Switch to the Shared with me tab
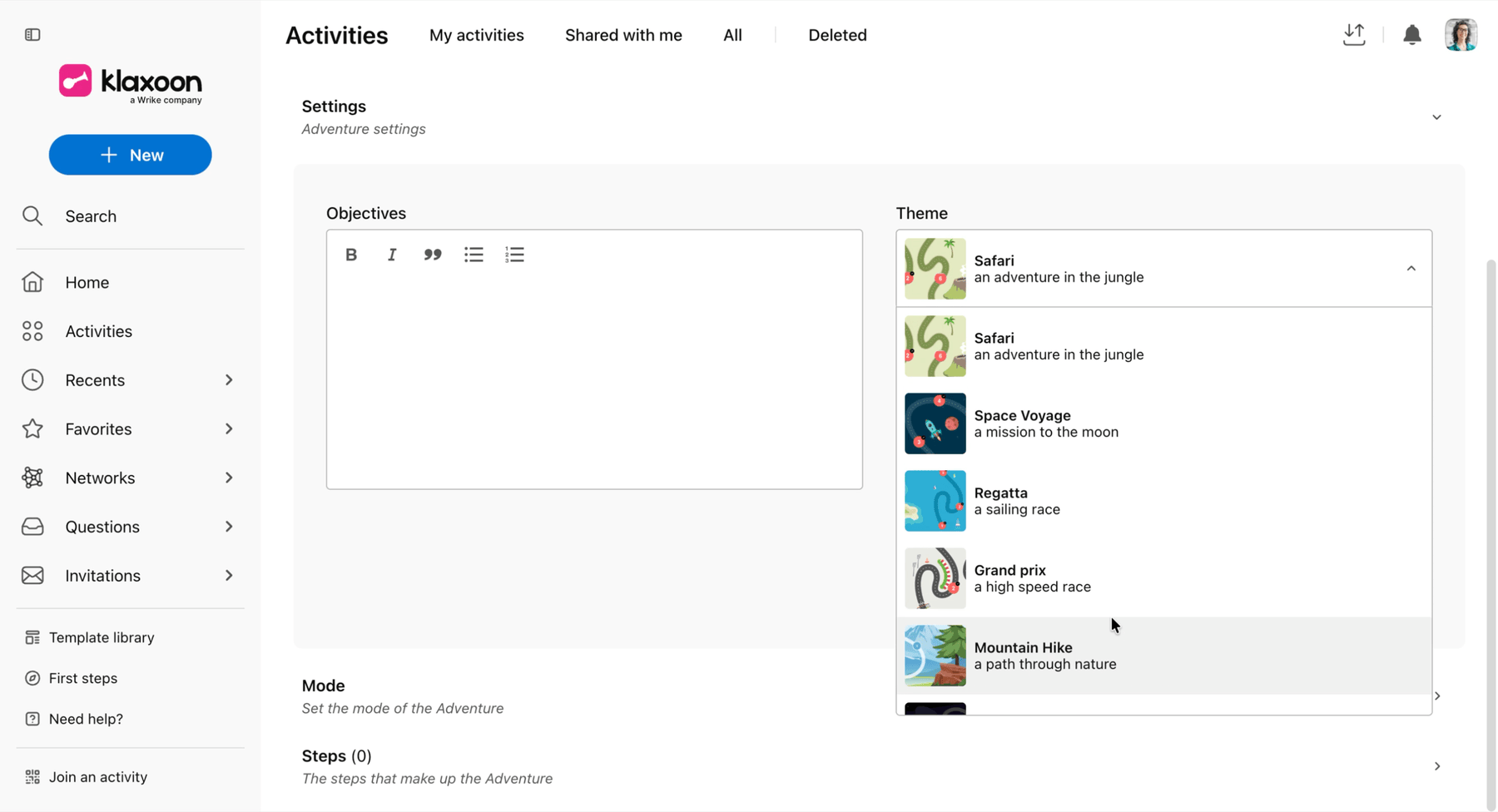The height and width of the screenshot is (812, 1498). tap(623, 35)
